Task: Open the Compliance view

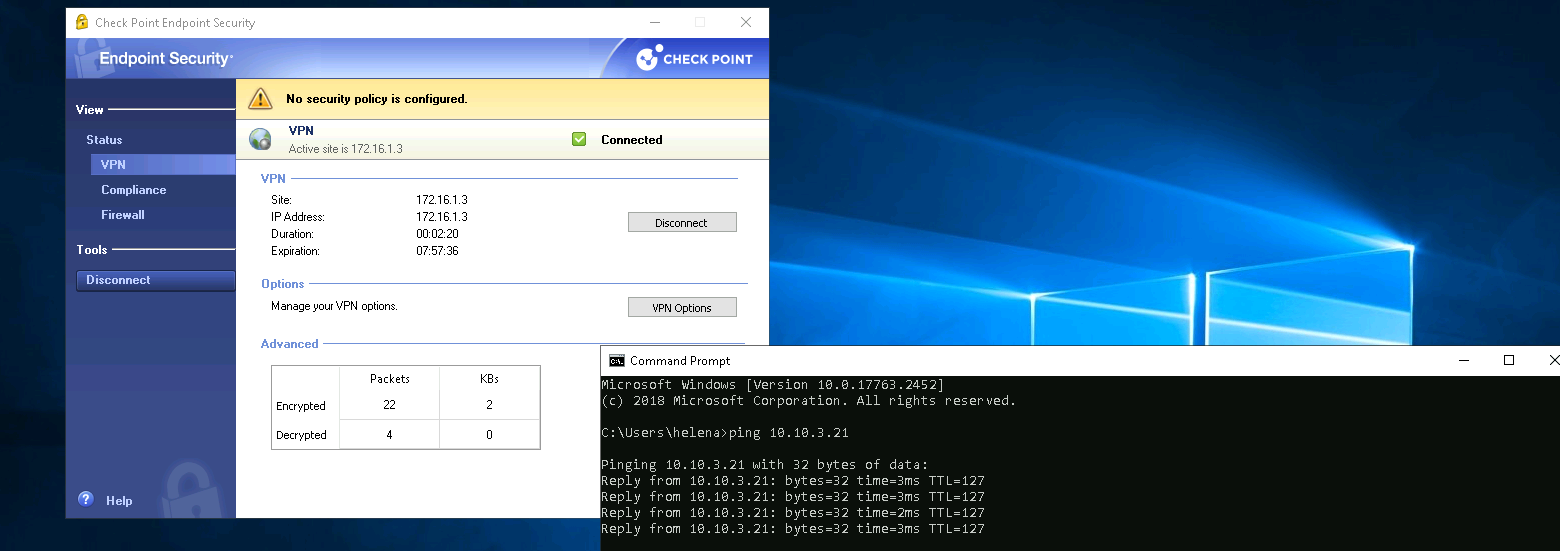Action: tap(133, 190)
